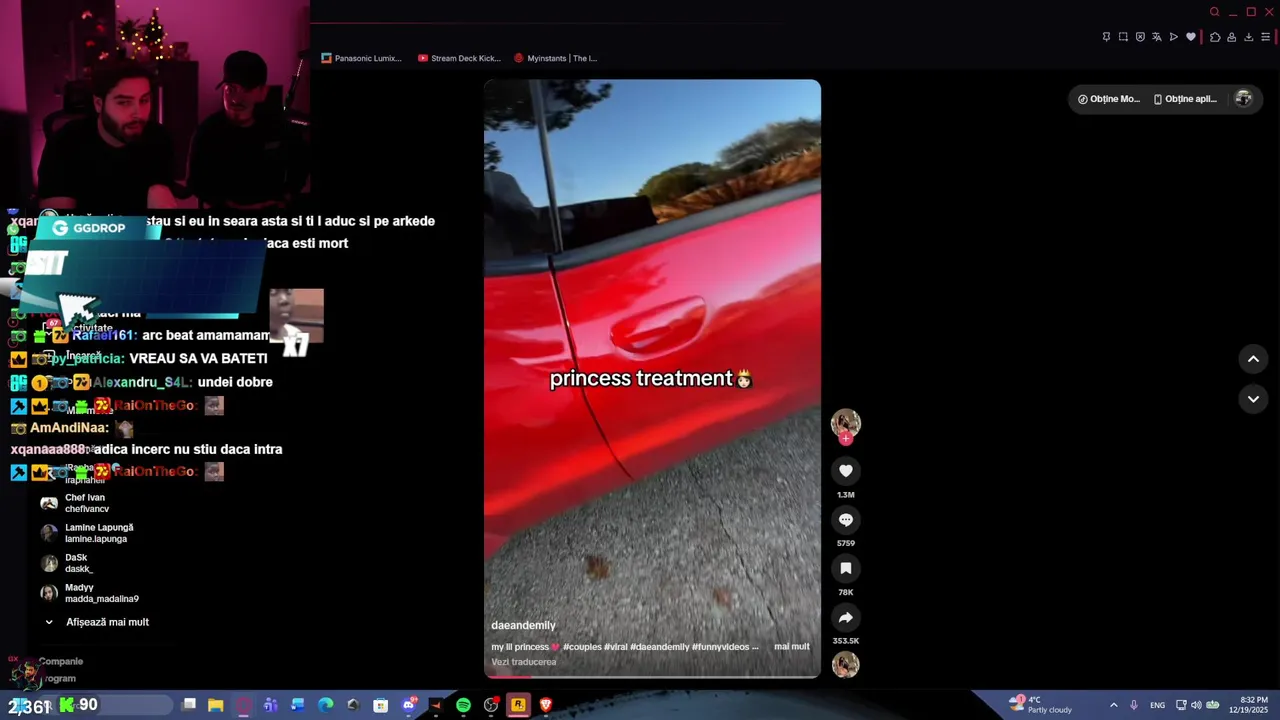Open the snapshot capture icon in toolbar
1280x720 pixels.
(1123, 37)
